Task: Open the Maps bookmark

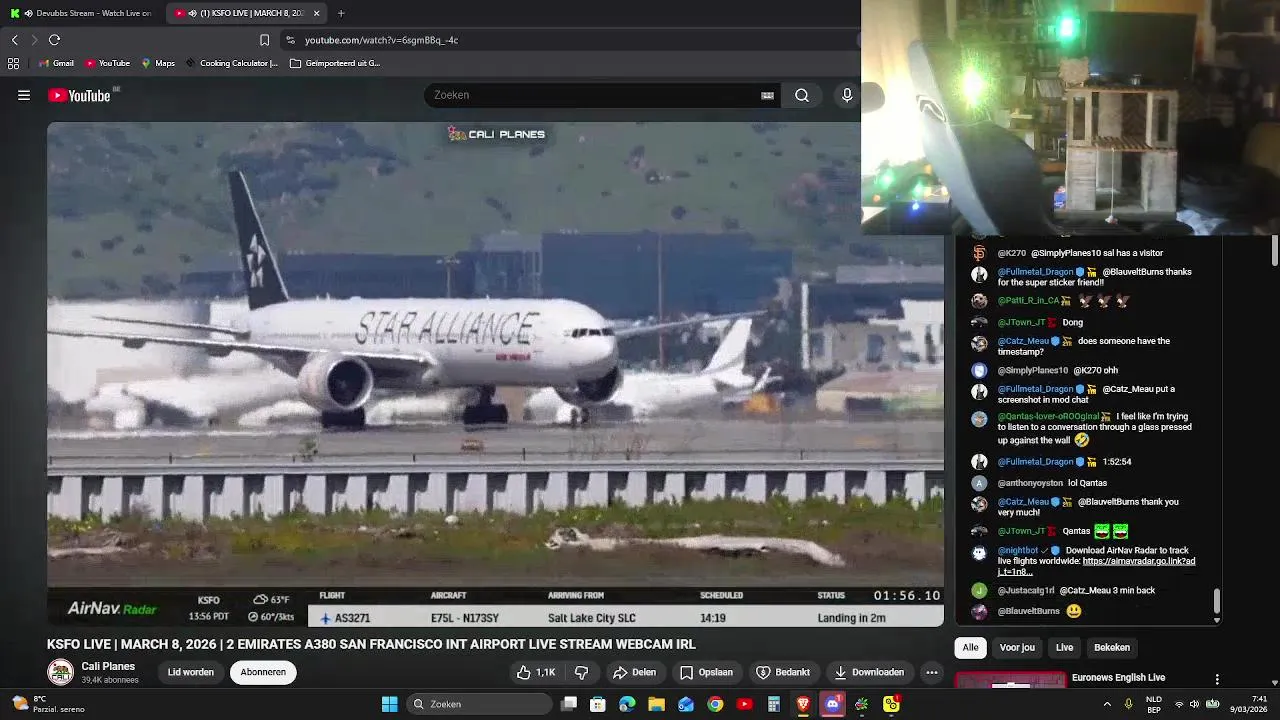Action: pos(158,63)
